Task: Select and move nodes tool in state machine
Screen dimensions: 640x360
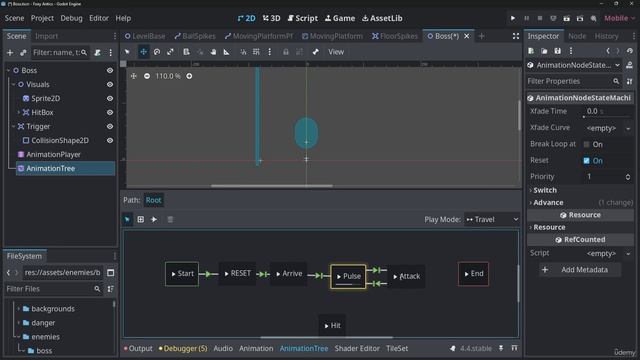Action: [127, 220]
